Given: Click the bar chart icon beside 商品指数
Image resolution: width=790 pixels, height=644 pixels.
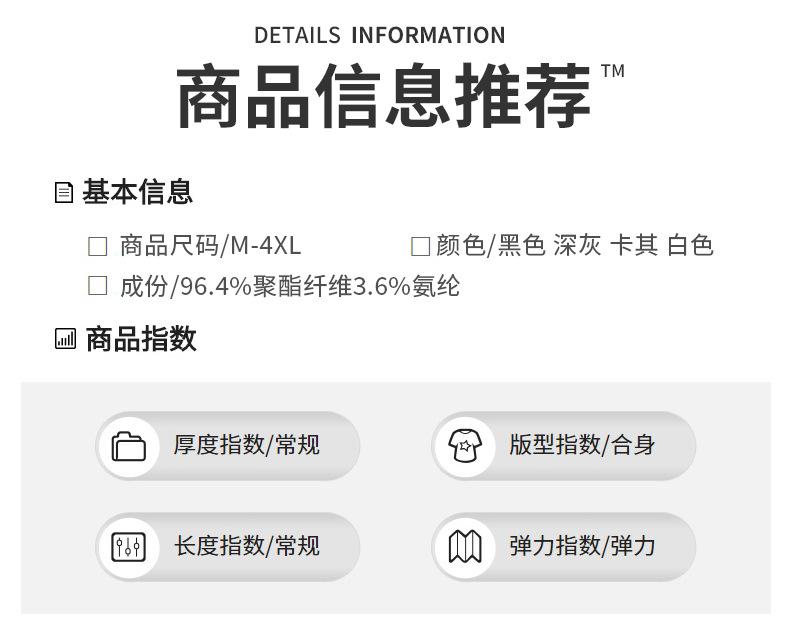Looking at the screenshot, I should [65, 339].
